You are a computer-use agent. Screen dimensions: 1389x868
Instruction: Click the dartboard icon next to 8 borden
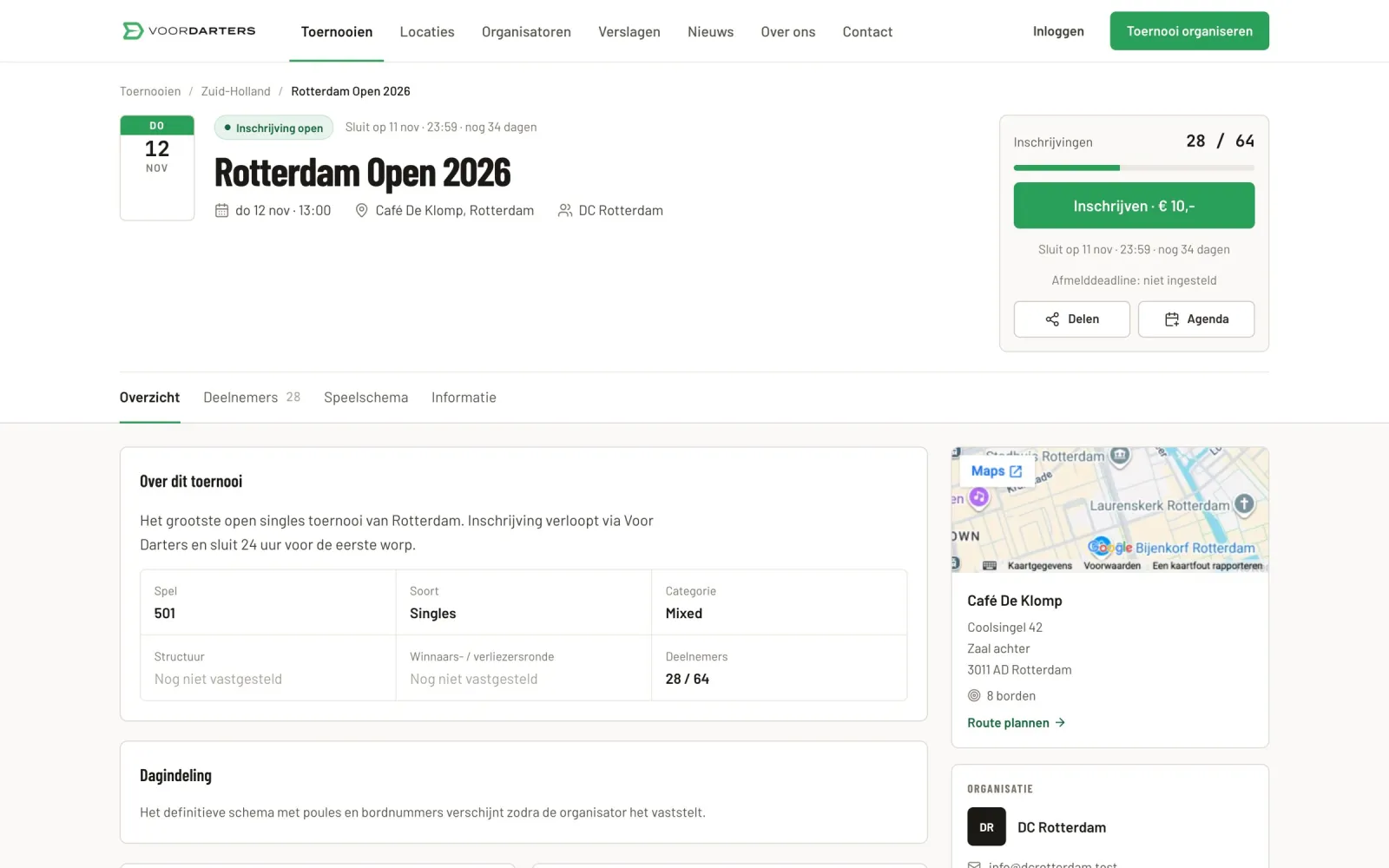[x=974, y=696]
